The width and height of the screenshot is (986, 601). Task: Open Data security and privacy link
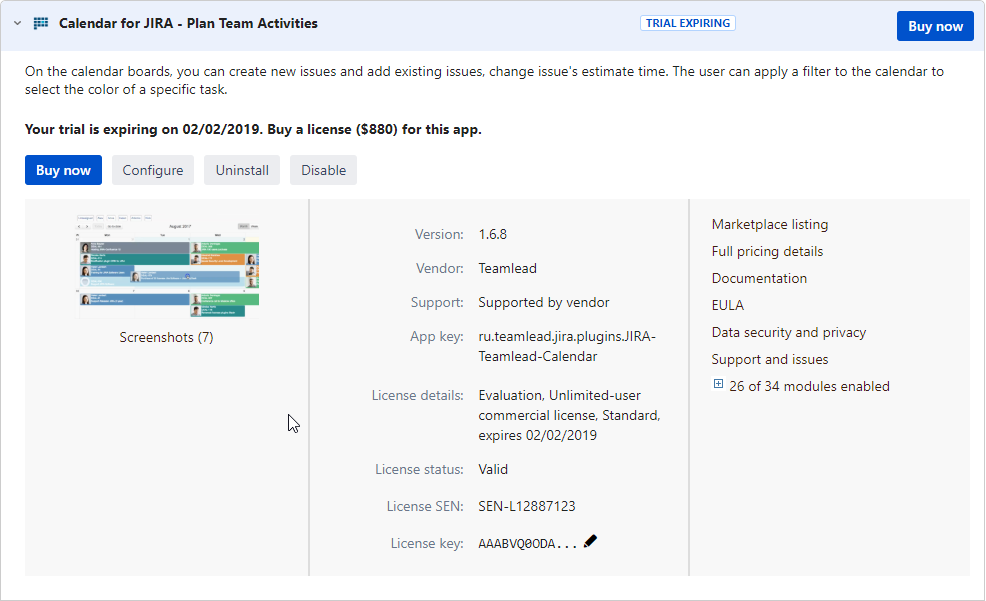(x=789, y=333)
